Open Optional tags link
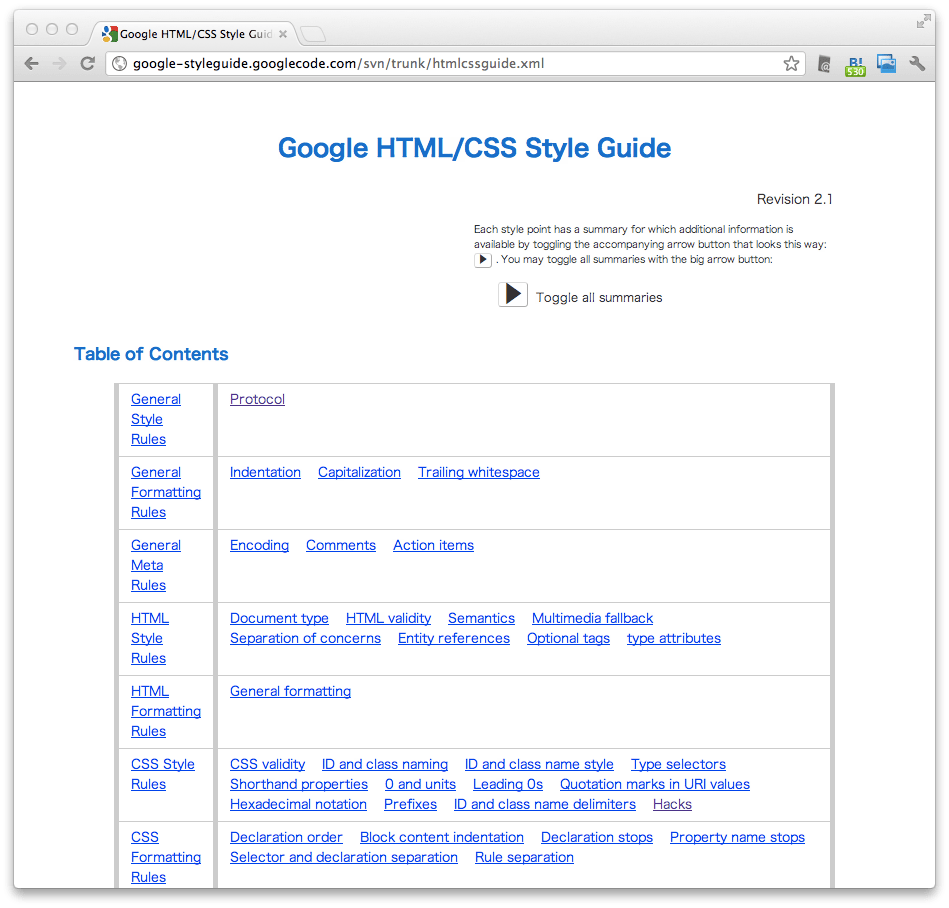 point(568,638)
